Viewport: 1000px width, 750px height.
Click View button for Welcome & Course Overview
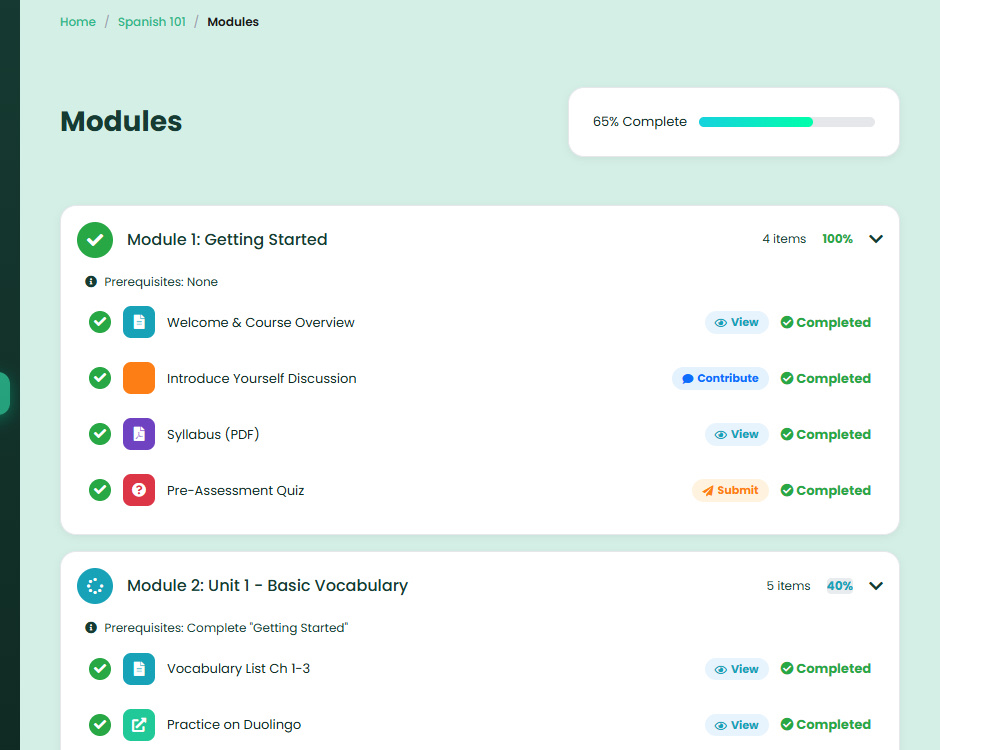tap(737, 323)
